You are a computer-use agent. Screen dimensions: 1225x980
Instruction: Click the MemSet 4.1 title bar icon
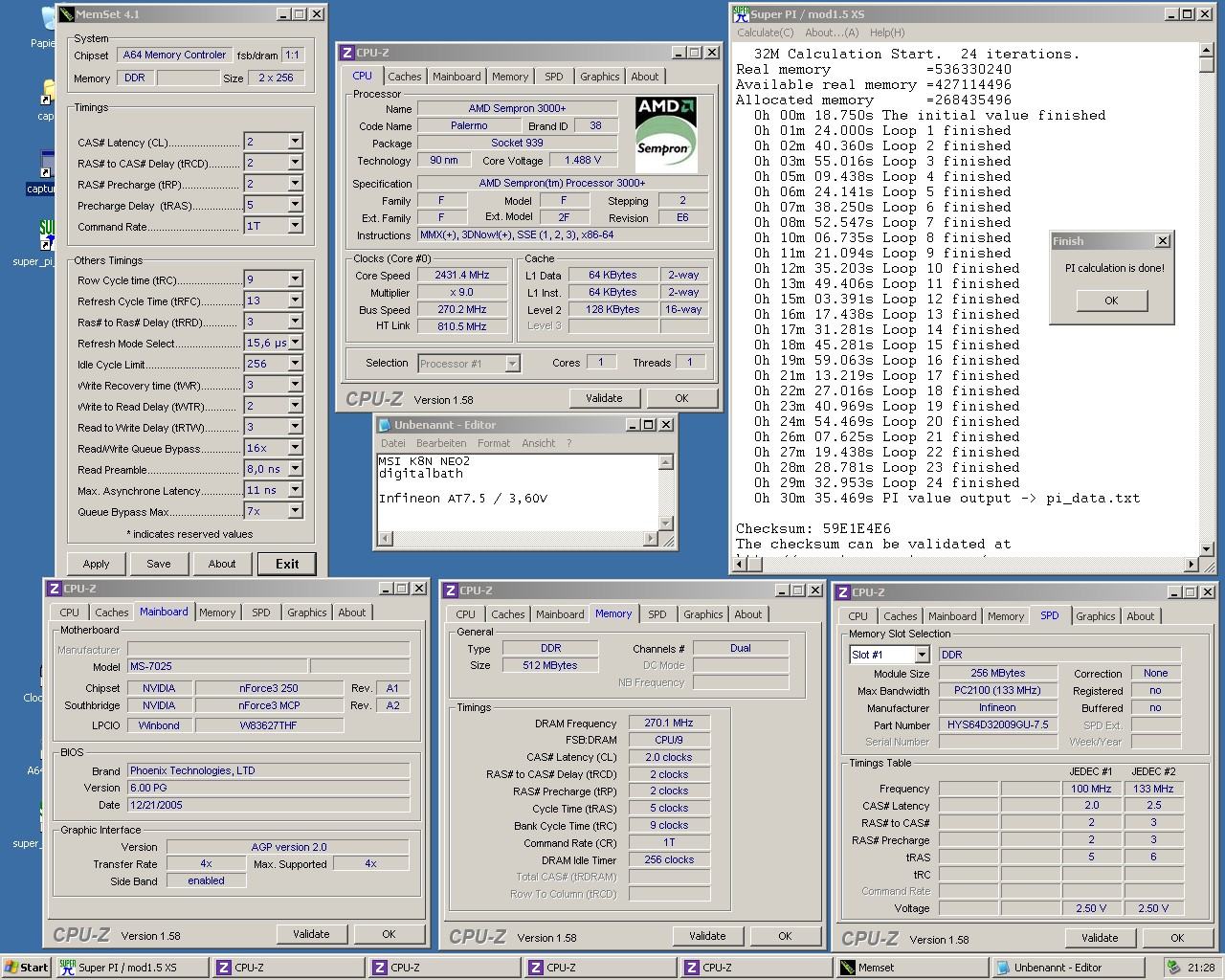tap(66, 14)
